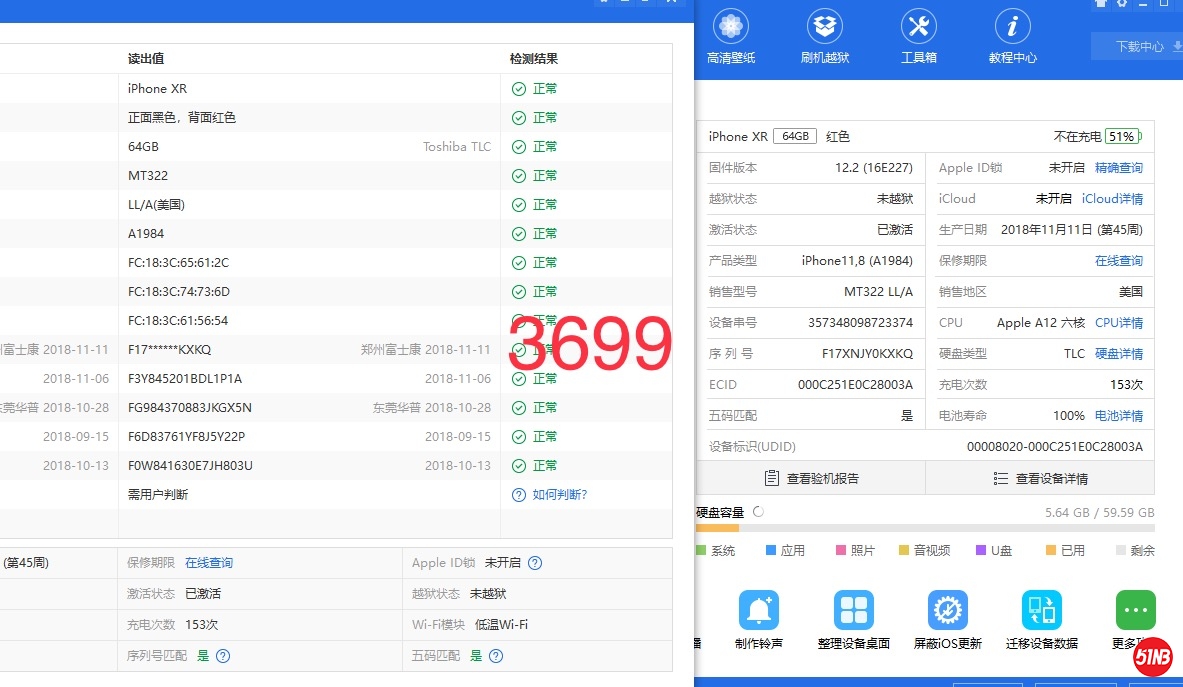Open the iCloud详情 link
1183x687 pixels.
pyautogui.click(x=1112, y=199)
